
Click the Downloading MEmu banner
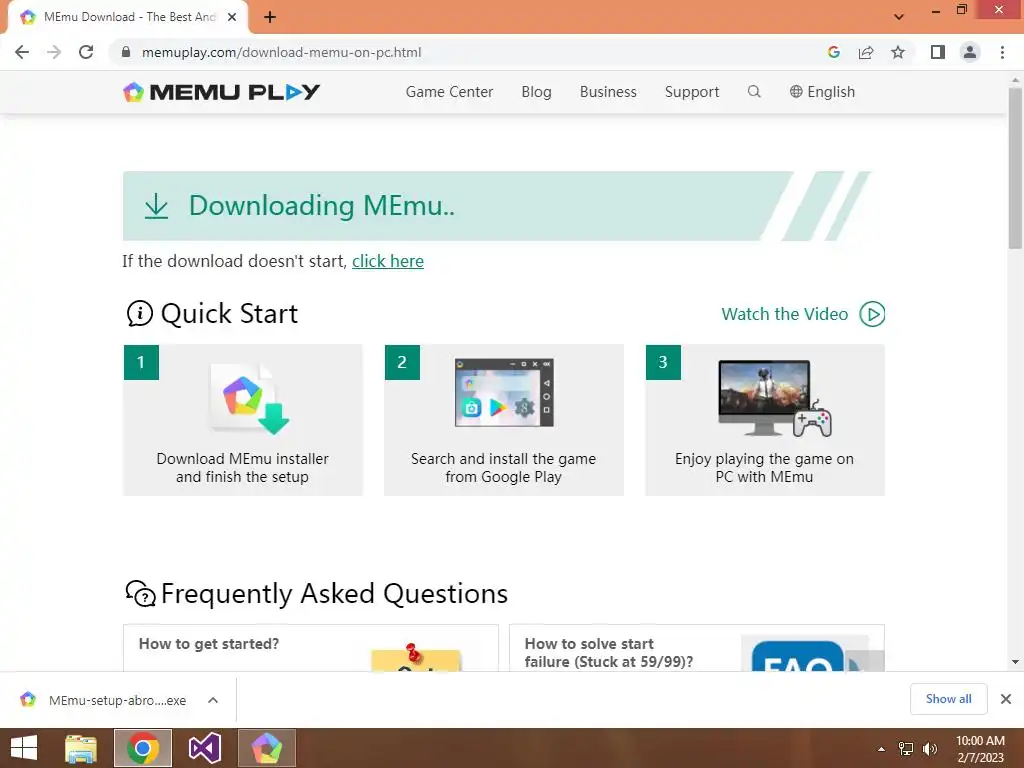(496, 206)
